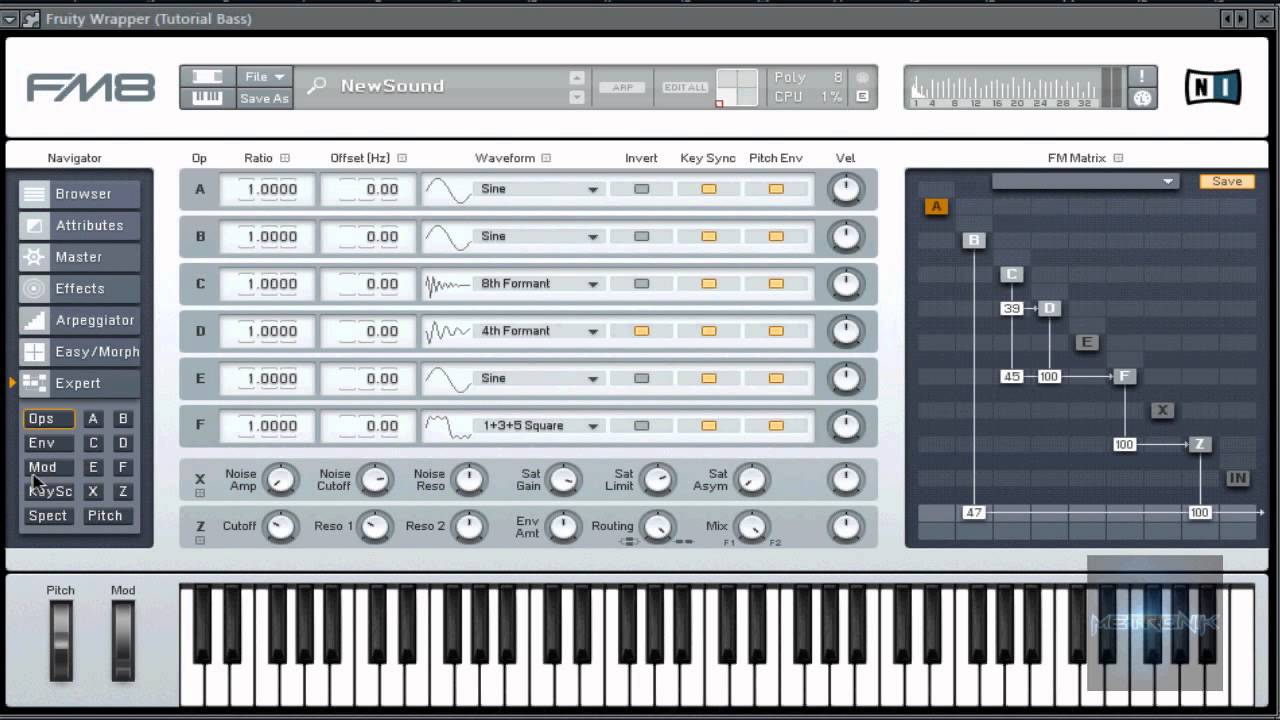The width and height of the screenshot is (1280, 720).
Task: Select operator F box in FM Matrix
Action: [1125, 376]
